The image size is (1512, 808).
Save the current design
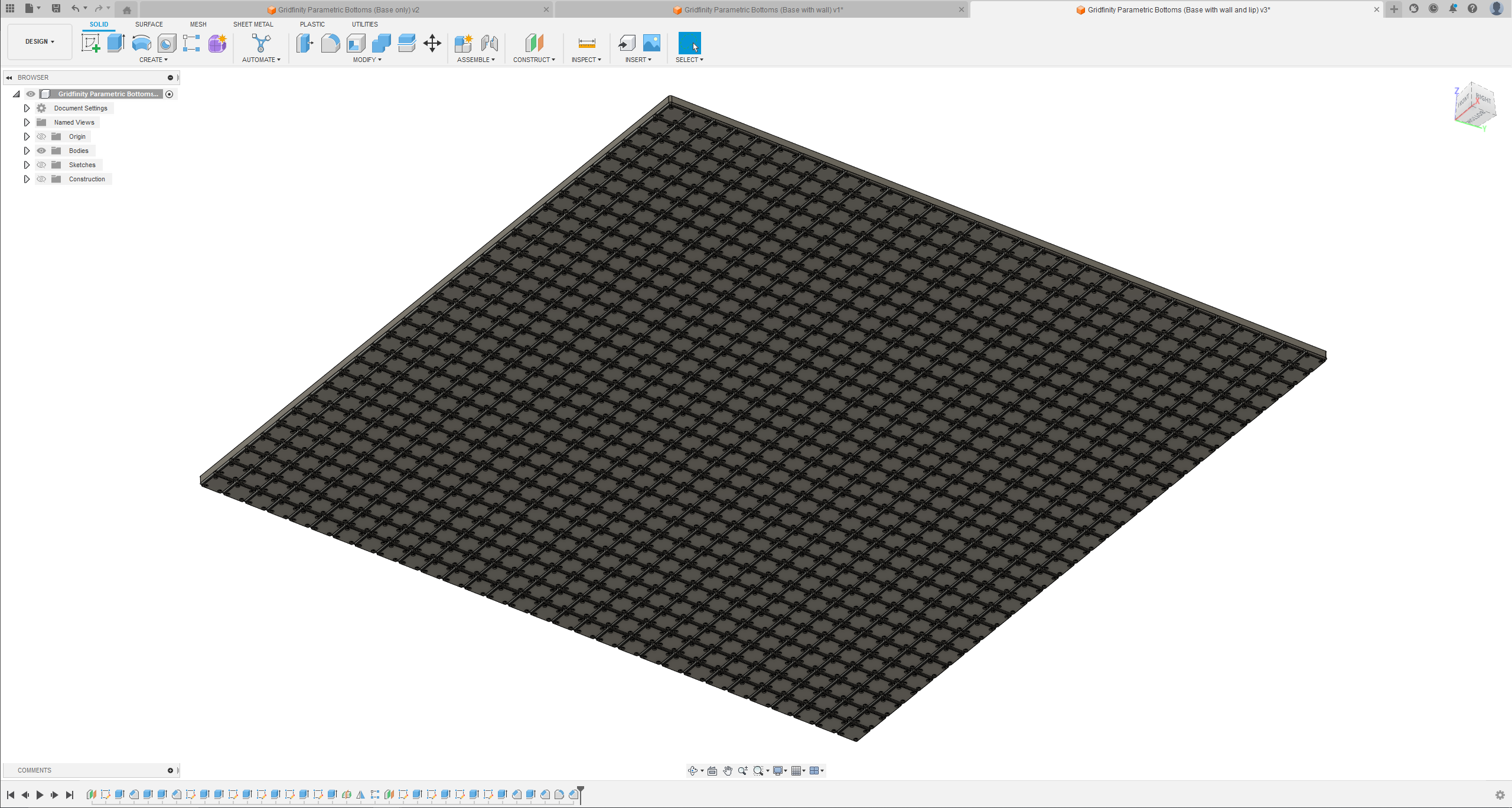(56, 8)
